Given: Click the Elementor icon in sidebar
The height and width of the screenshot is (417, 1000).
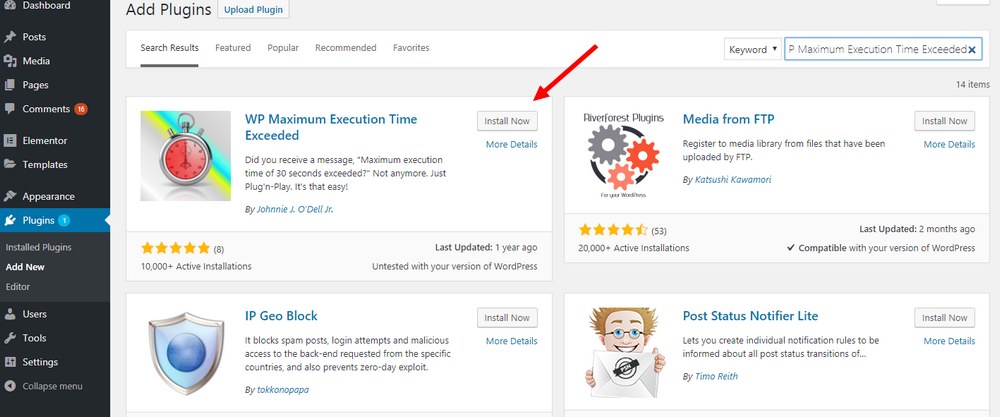Looking at the screenshot, I should [10, 141].
